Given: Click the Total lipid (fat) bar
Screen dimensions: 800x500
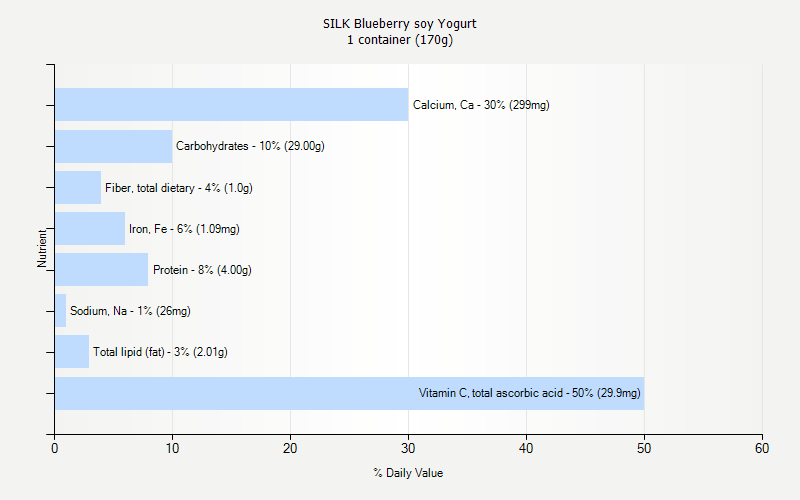Looking at the screenshot, I should (x=72, y=352).
